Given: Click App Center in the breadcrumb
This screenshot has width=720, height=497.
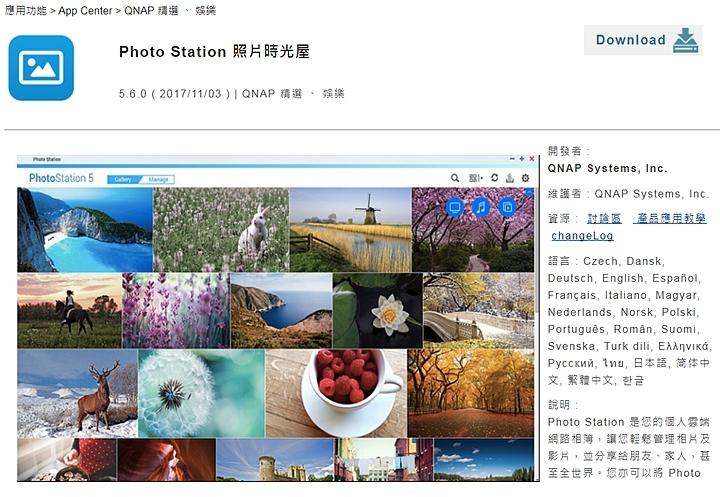Looking at the screenshot, I should pyautogui.click(x=85, y=11).
